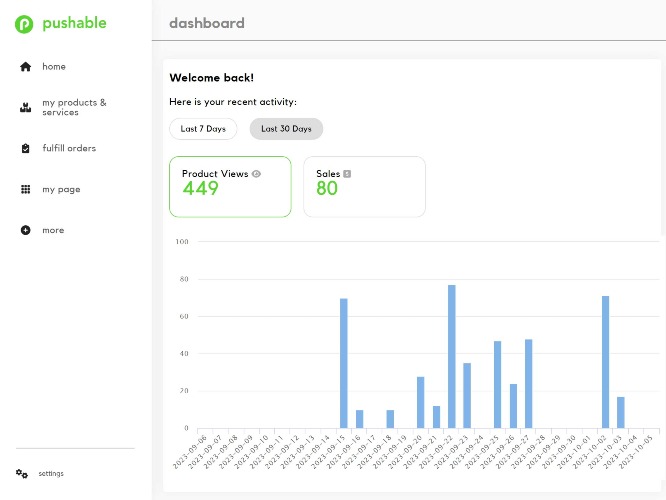Viewport: 666px width, 500px height.
Task: Select the products & services boxes icon
Action: pos(25,107)
